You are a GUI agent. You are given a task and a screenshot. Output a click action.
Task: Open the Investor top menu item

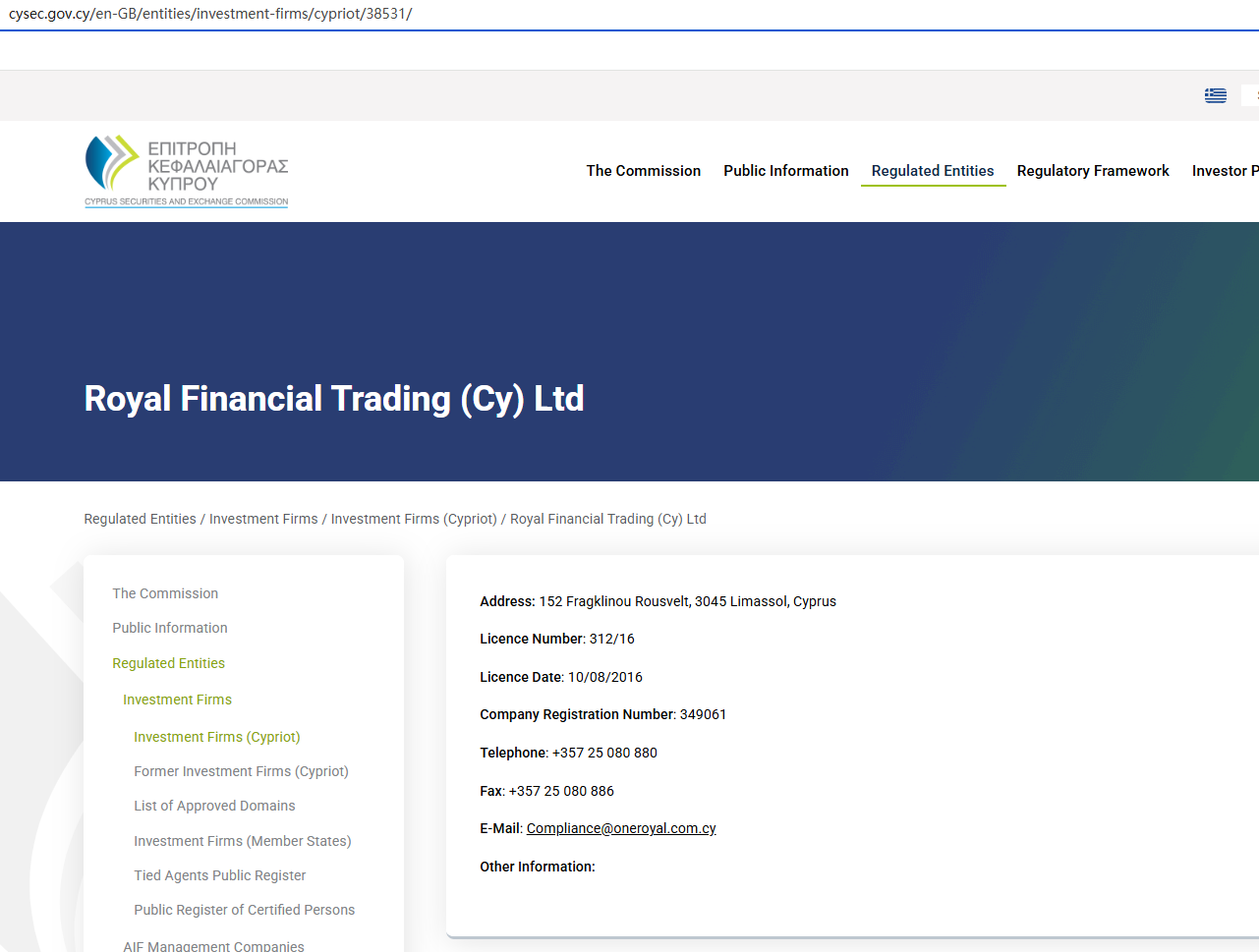(1225, 171)
